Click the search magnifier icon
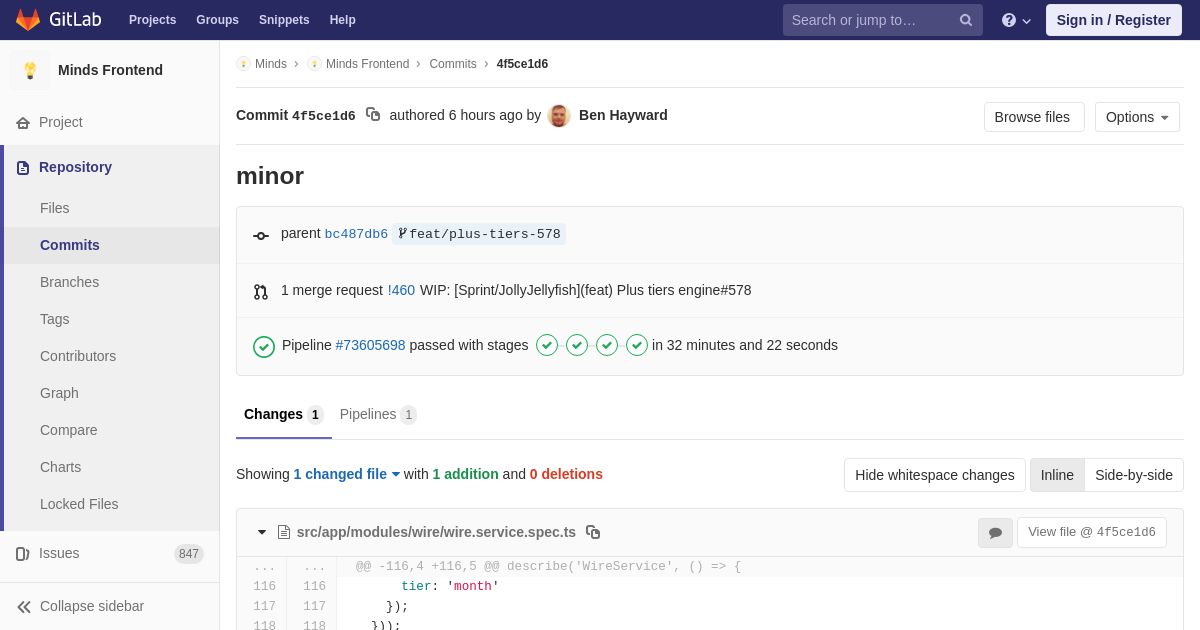 966,20
